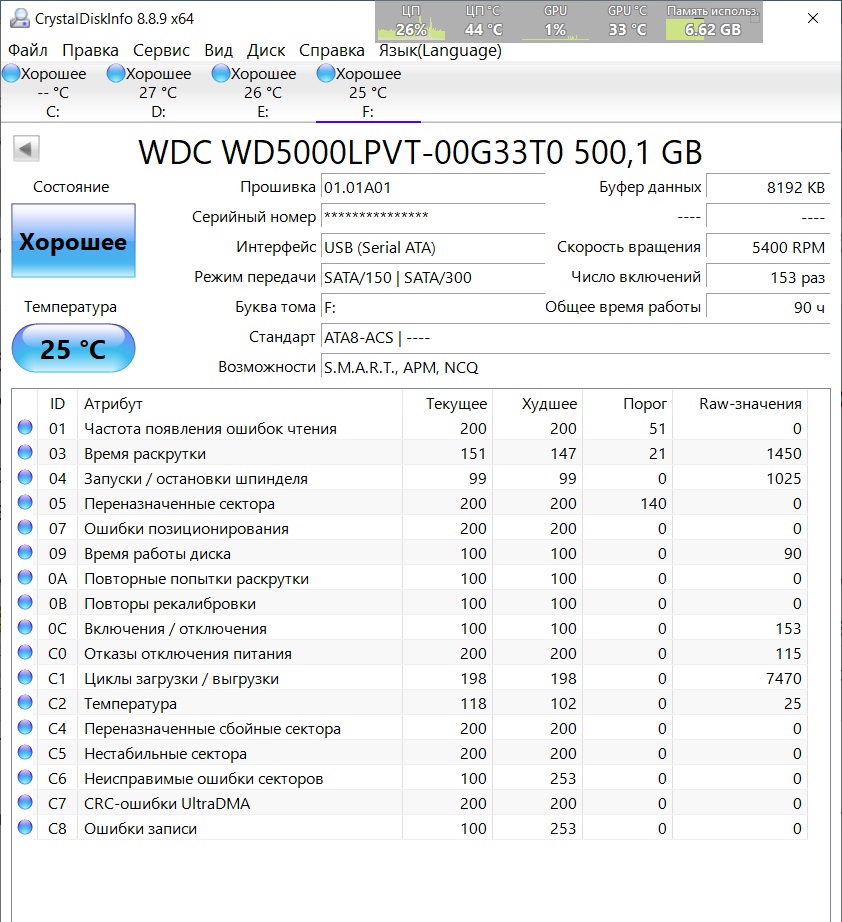Click status circle for attribute C2 Температура
Image resolution: width=842 pixels, height=922 pixels.
(25, 702)
